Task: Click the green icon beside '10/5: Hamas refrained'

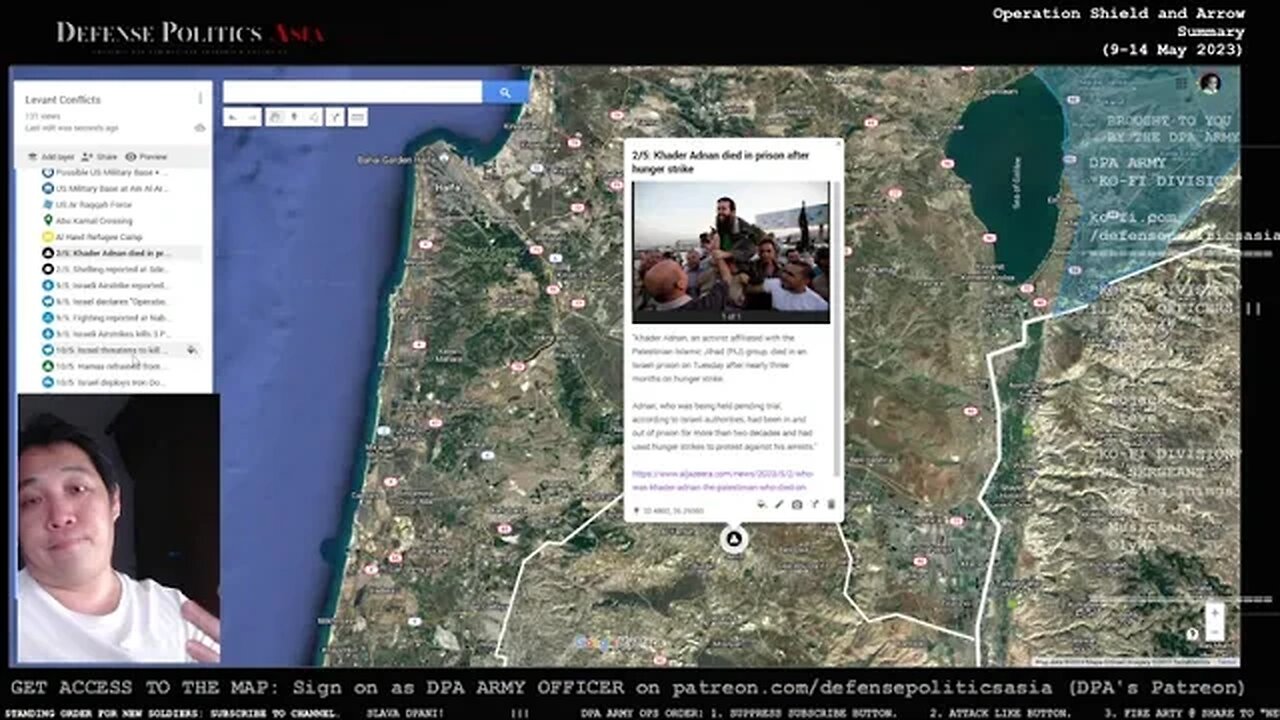Action: pyautogui.click(x=47, y=366)
